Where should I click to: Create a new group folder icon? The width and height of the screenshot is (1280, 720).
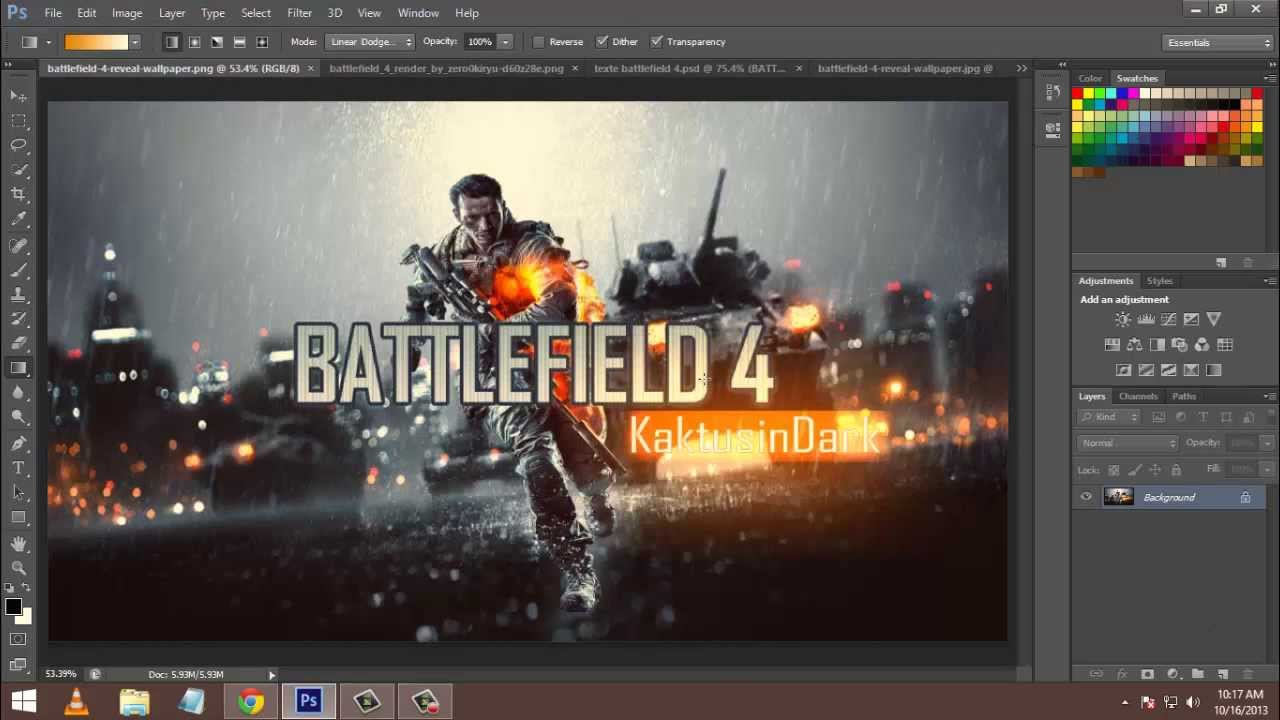pos(1197,675)
